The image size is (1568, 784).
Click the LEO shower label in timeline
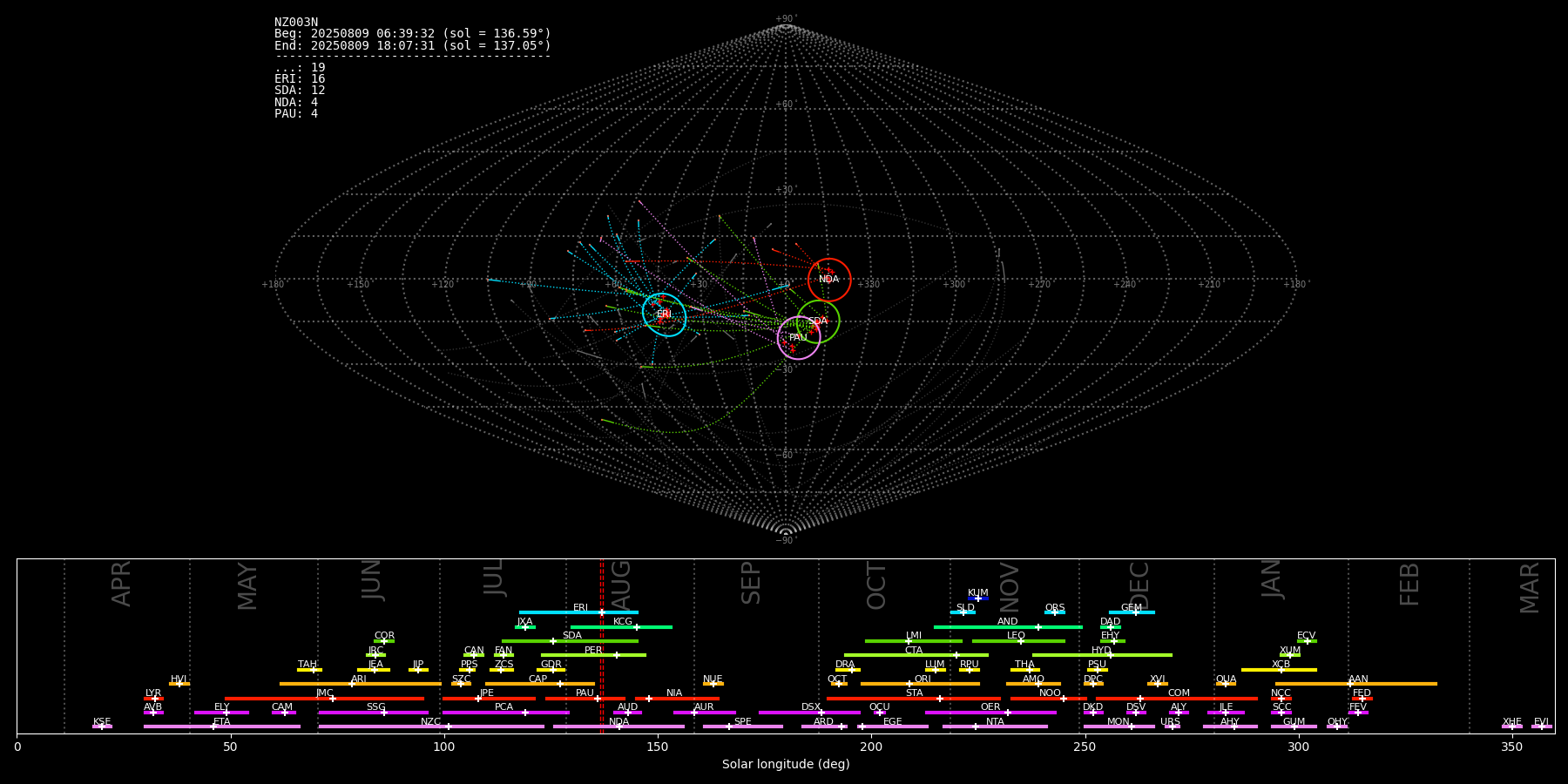[x=1017, y=636]
